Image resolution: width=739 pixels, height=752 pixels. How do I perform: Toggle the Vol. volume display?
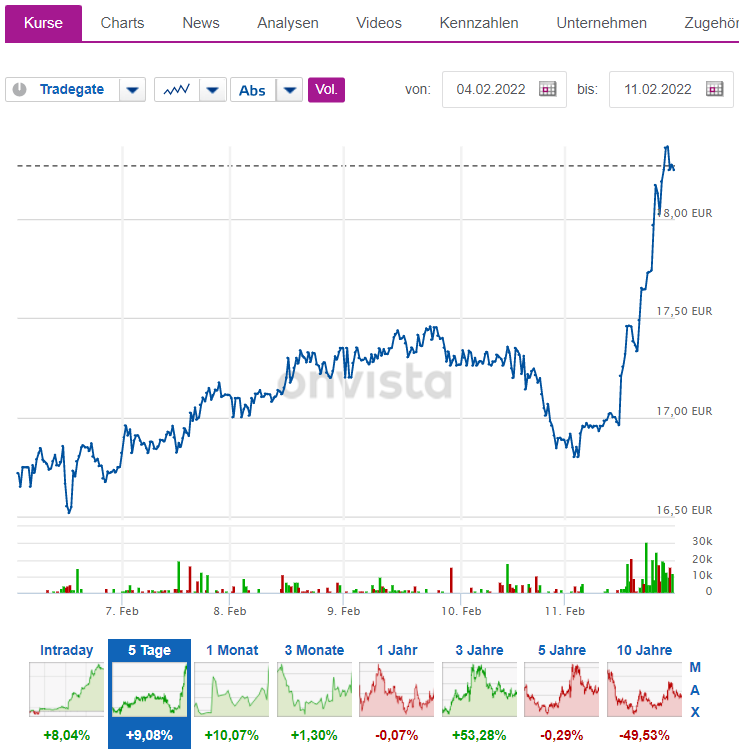[326, 90]
